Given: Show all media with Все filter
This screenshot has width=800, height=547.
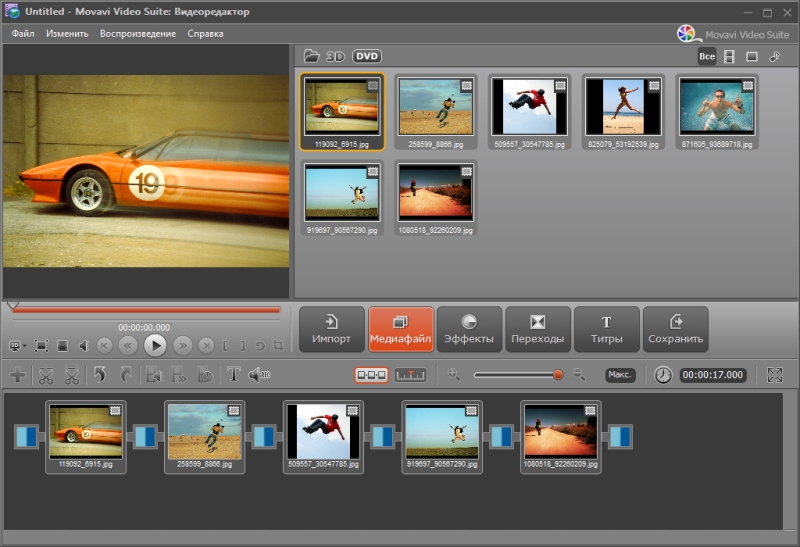Looking at the screenshot, I should pyautogui.click(x=707, y=57).
